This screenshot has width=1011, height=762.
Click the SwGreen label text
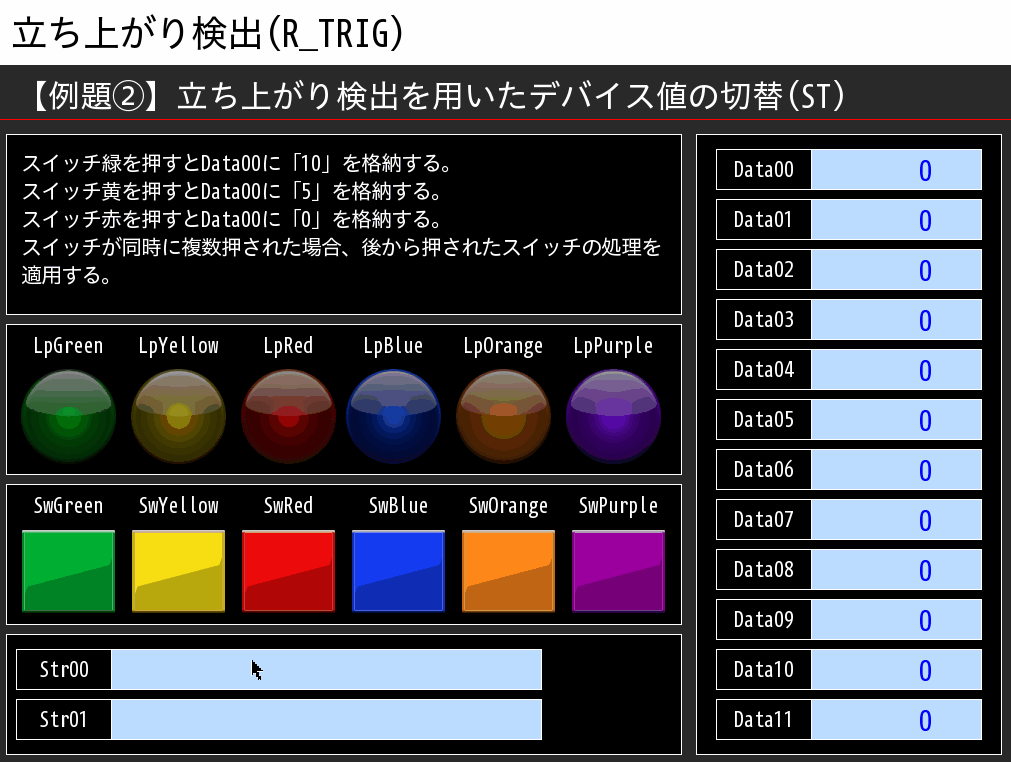click(68, 505)
